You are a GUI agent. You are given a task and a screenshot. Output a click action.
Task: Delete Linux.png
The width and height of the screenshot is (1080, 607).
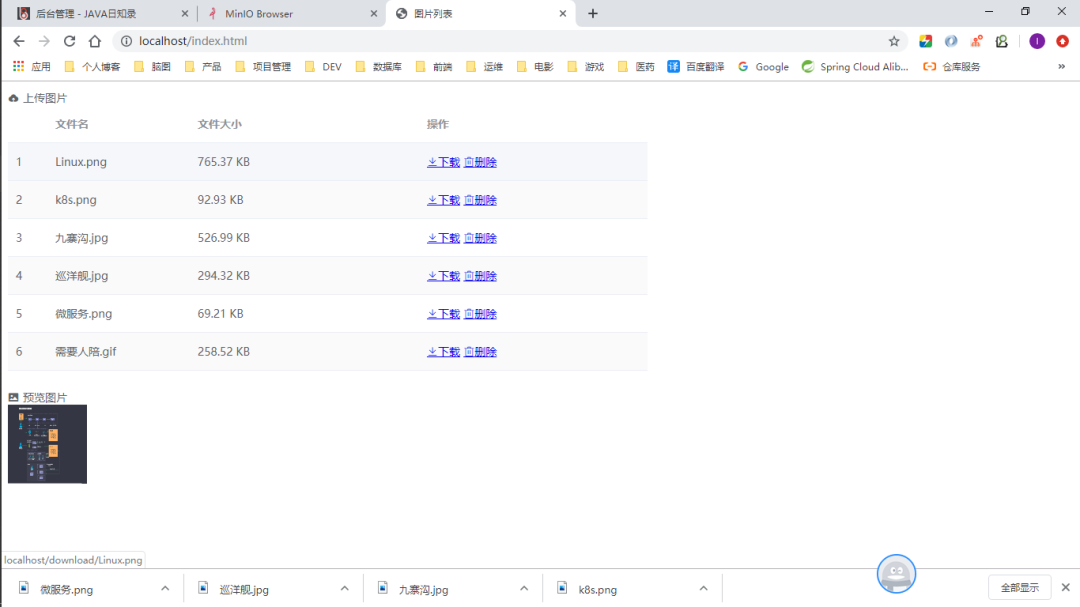480,162
